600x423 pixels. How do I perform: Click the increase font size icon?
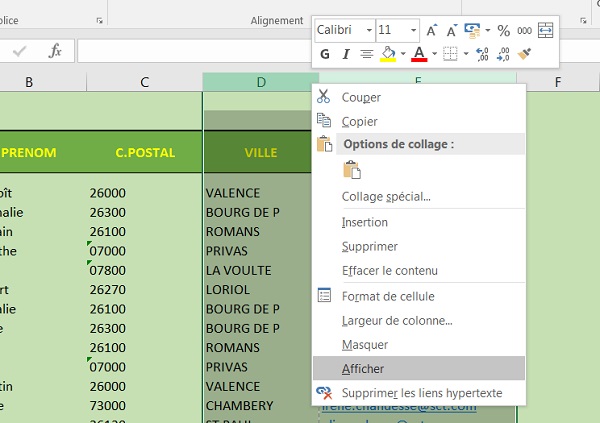[x=432, y=31]
